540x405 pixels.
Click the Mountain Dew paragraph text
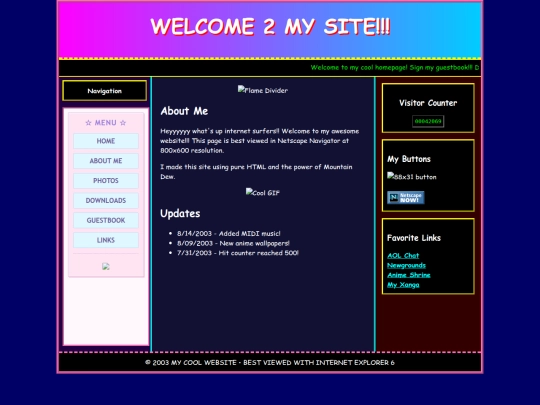(256, 172)
